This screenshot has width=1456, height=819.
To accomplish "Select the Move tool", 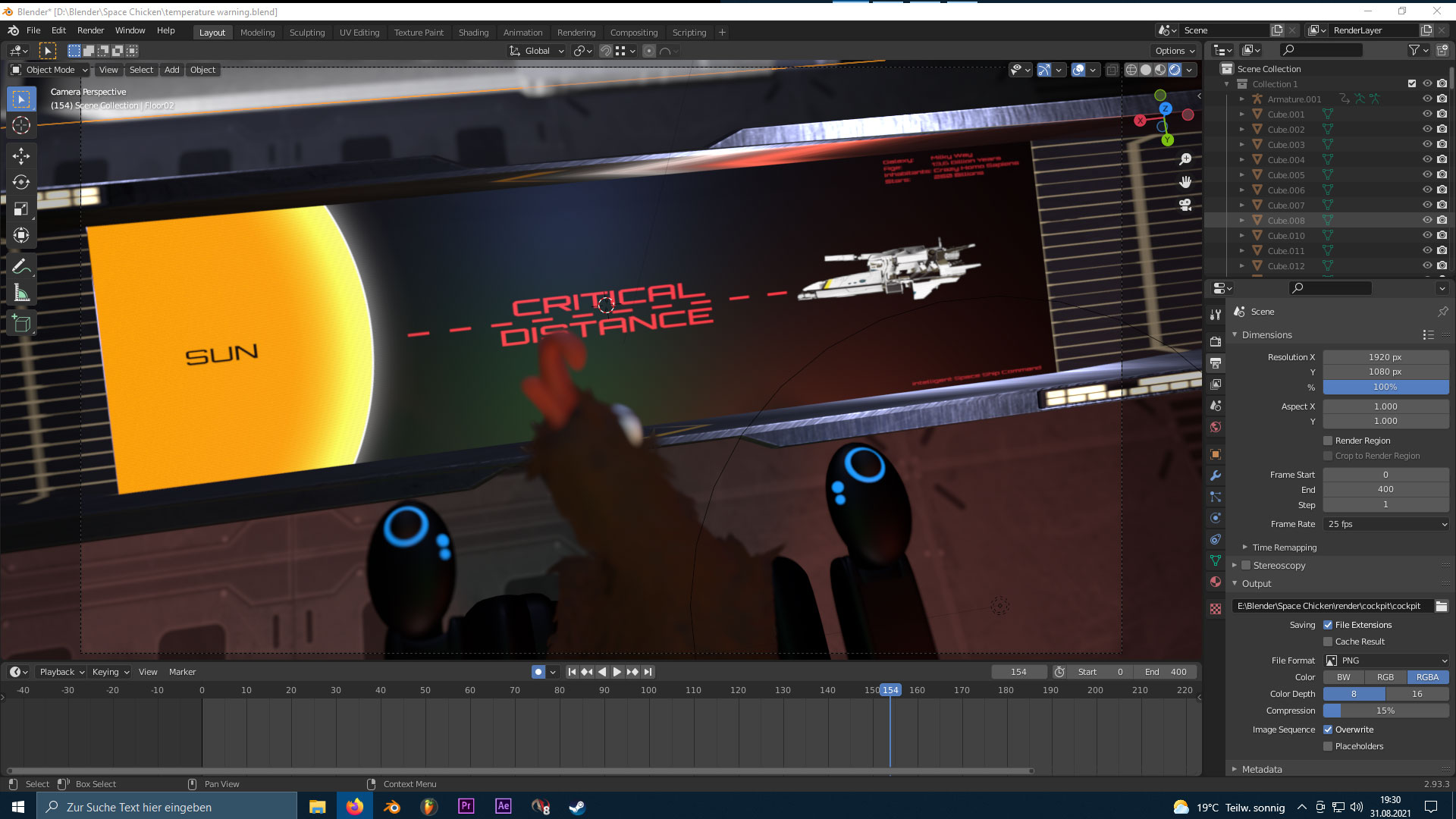I will point(21,156).
